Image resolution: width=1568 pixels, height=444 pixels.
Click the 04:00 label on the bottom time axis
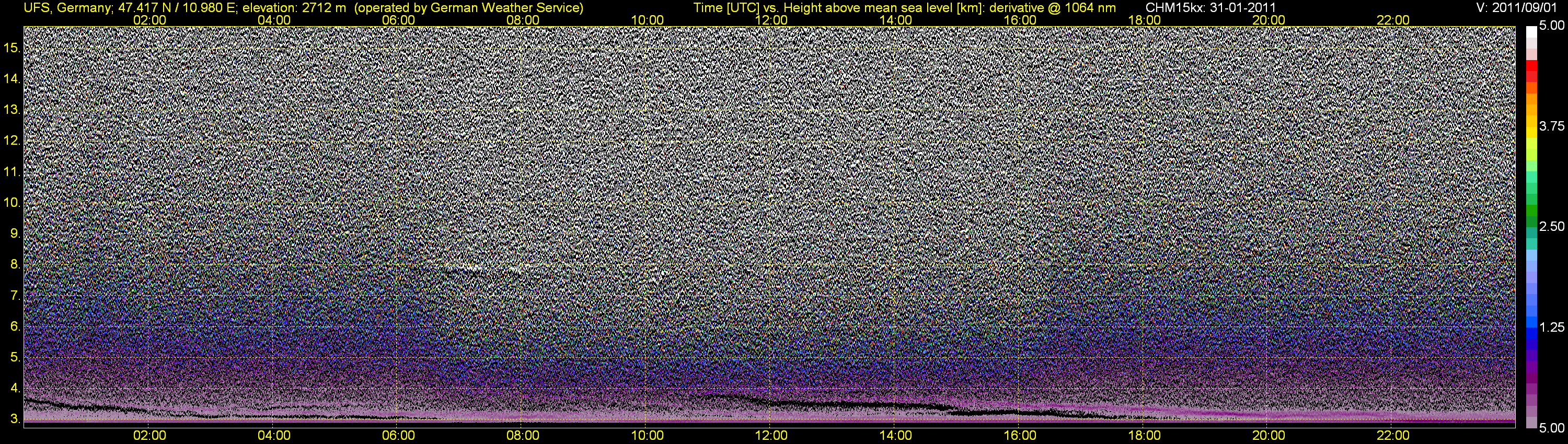click(x=274, y=436)
